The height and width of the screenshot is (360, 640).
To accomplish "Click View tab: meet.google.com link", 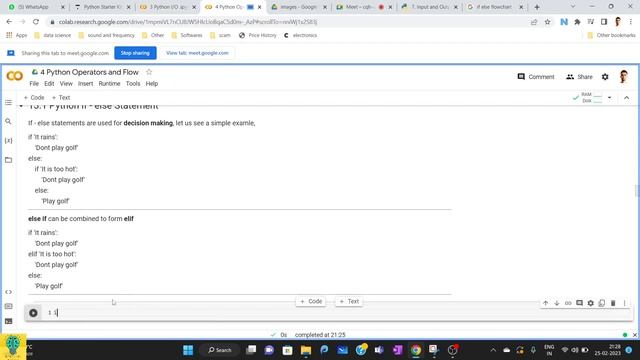I will click(197, 53).
